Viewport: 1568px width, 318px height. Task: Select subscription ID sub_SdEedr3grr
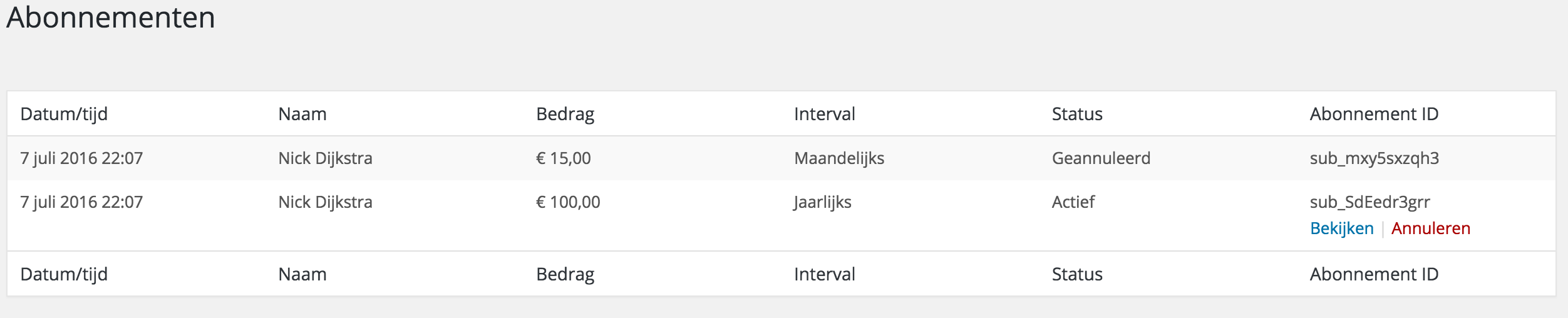[x=1369, y=202]
